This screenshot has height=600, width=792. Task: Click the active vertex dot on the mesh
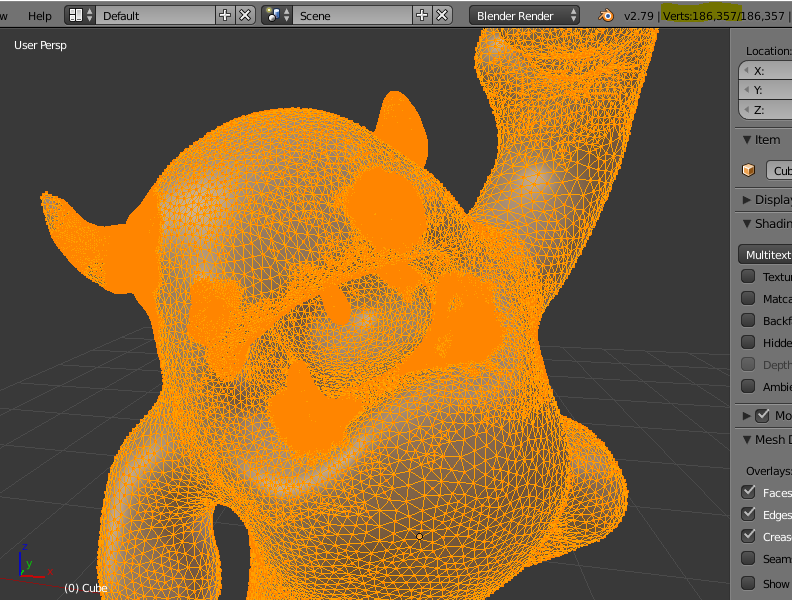click(419, 536)
